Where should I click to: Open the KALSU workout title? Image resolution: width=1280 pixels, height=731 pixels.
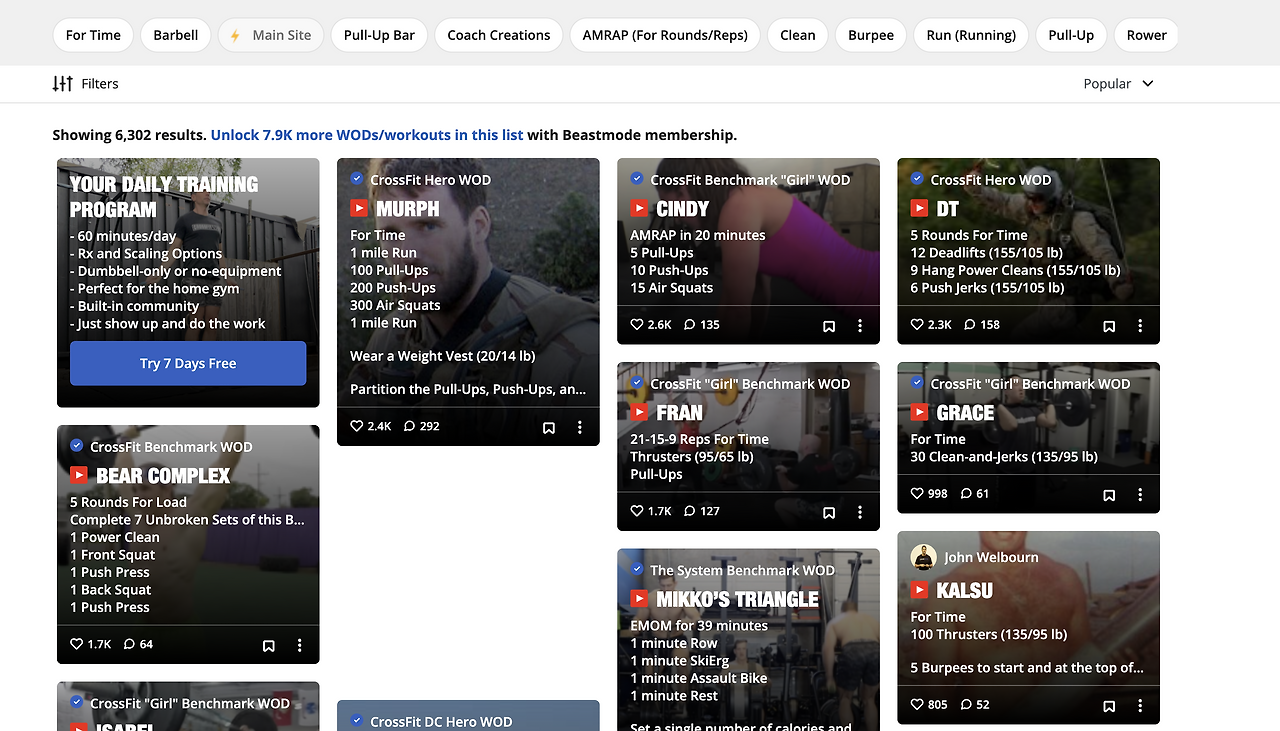(x=965, y=591)
